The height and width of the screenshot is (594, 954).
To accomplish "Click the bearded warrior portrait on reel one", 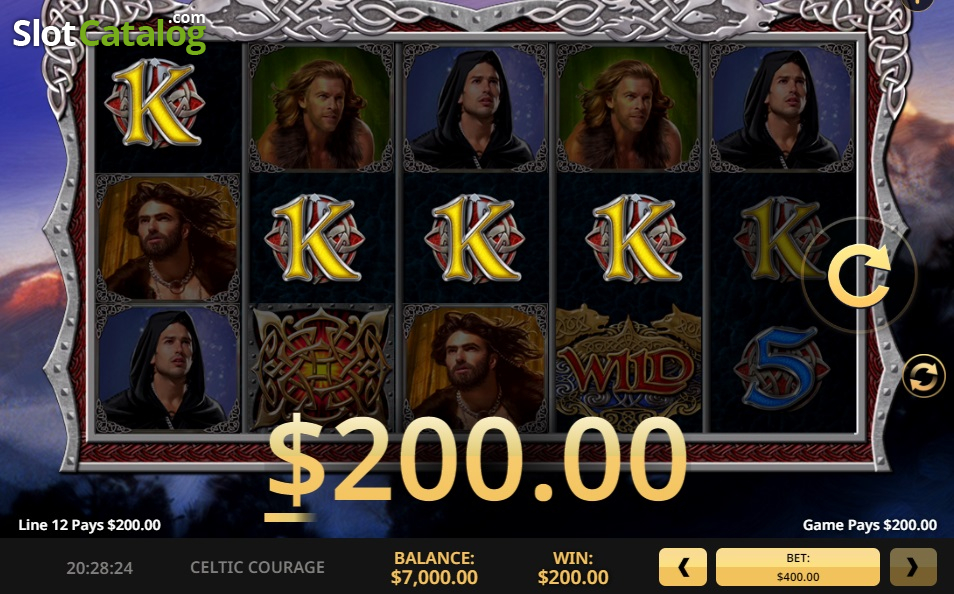I will click(x=167, y=238).
